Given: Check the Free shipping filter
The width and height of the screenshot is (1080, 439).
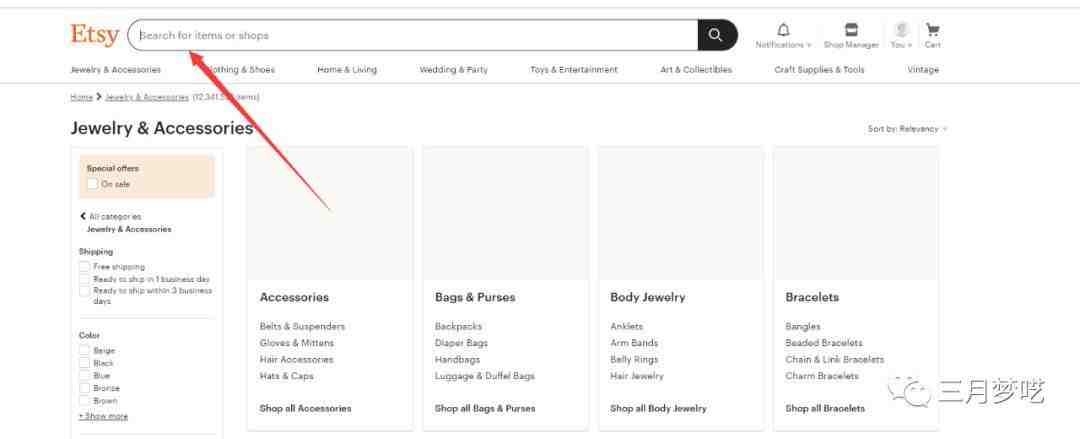Looking at the screenshot, I should click(x=84, y=267).
